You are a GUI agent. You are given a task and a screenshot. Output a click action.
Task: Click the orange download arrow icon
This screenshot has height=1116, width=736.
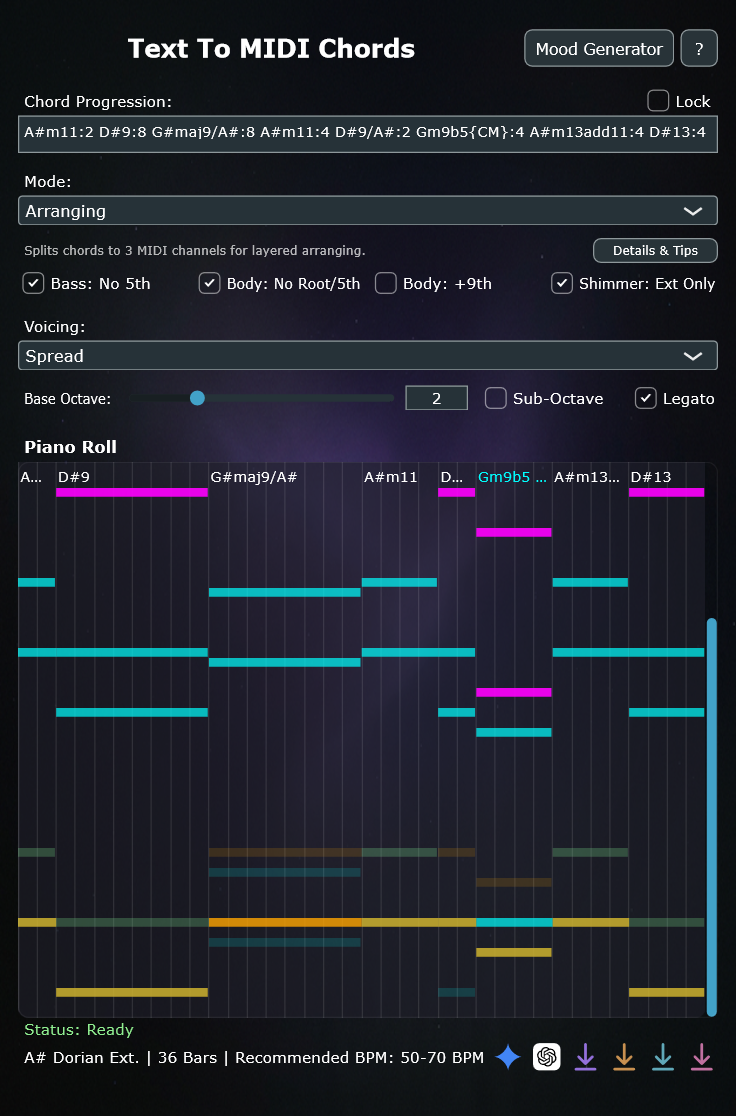tap(624, 1057)
